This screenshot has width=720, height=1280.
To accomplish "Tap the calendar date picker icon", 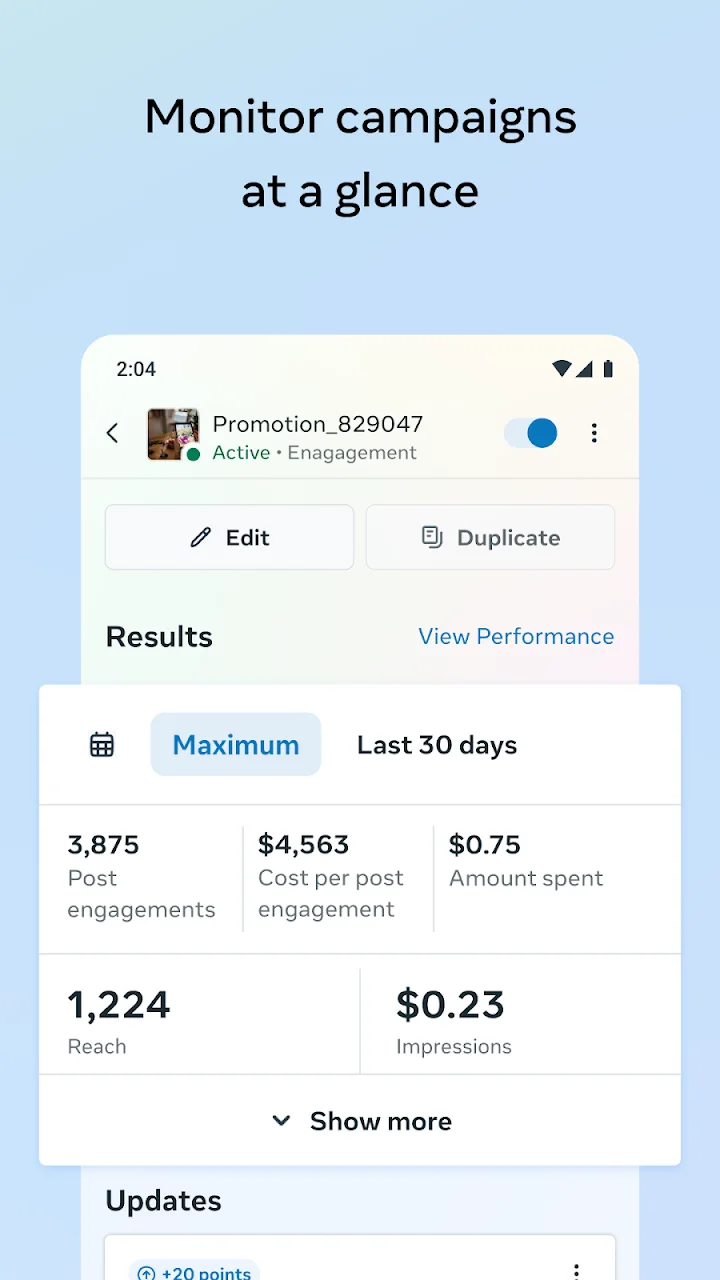I will [102, 745].
